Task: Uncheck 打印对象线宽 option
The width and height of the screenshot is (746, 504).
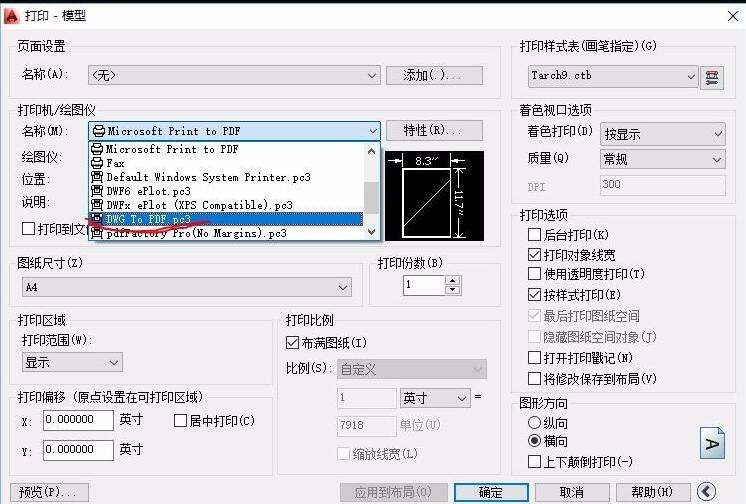Action: pos(534,255)
